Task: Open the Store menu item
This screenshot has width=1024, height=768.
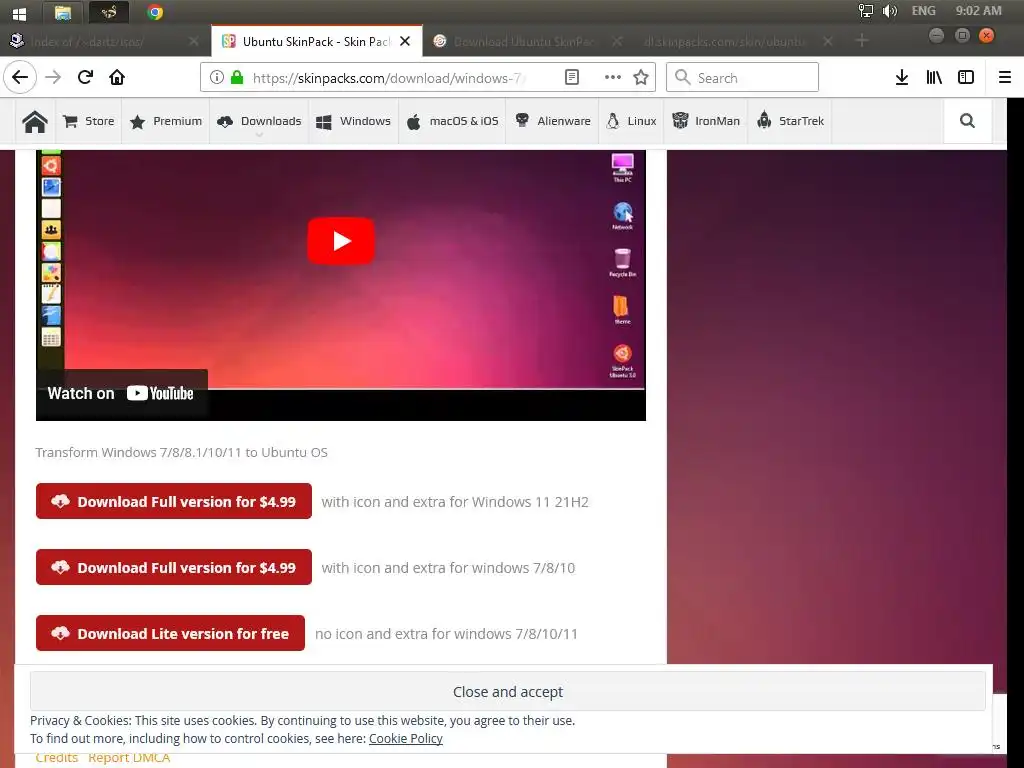Action: tap(89, 121)
